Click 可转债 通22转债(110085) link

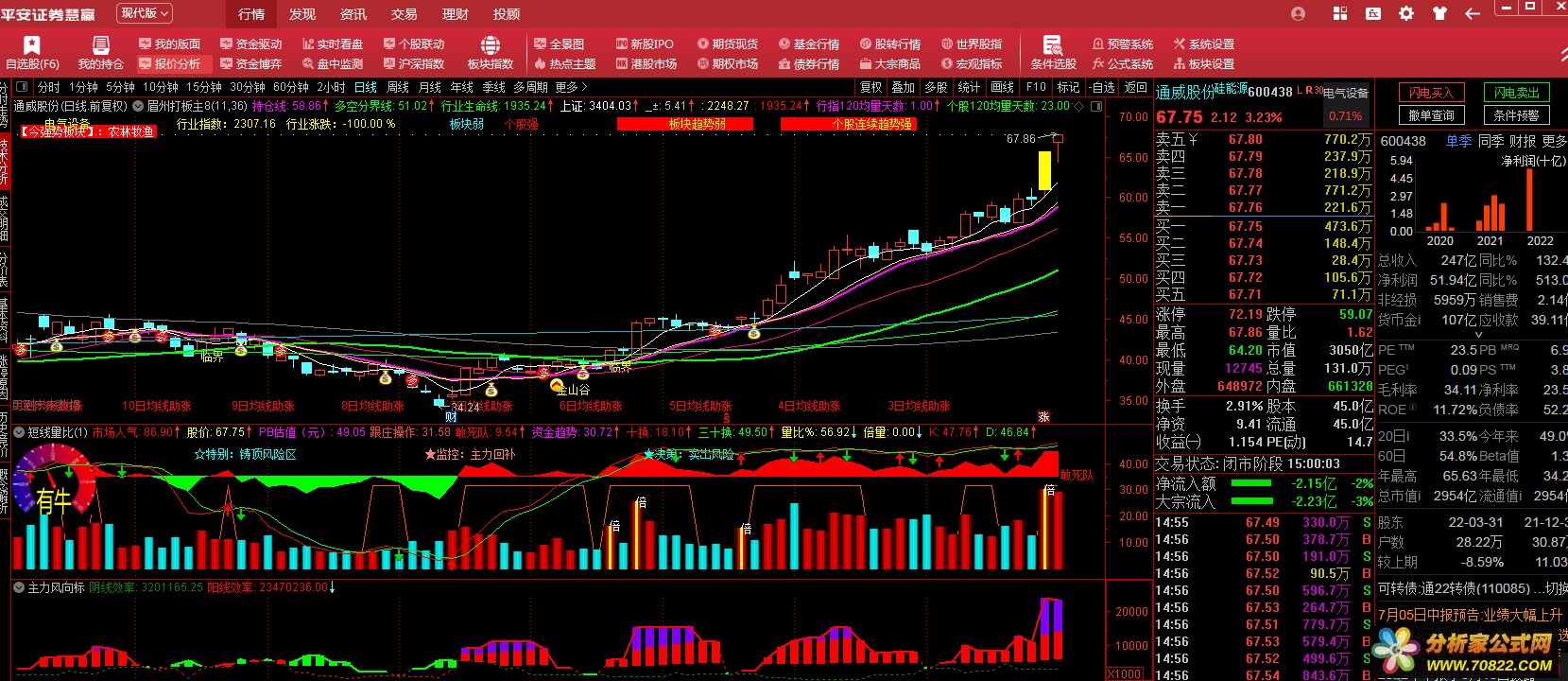(1454, 588)
